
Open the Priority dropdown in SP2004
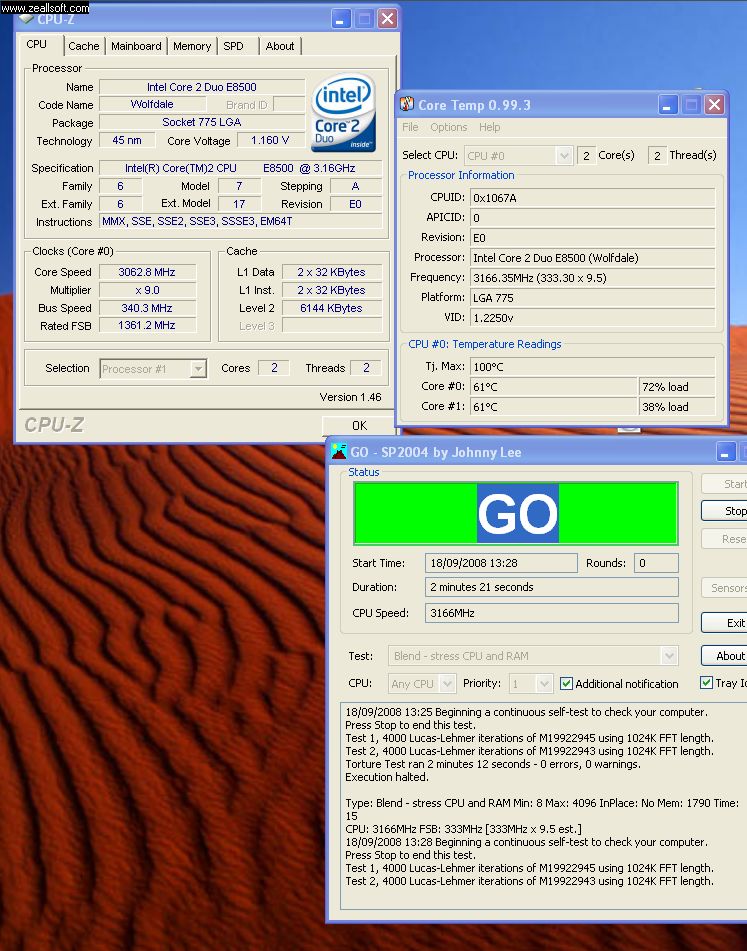[544, 684]
